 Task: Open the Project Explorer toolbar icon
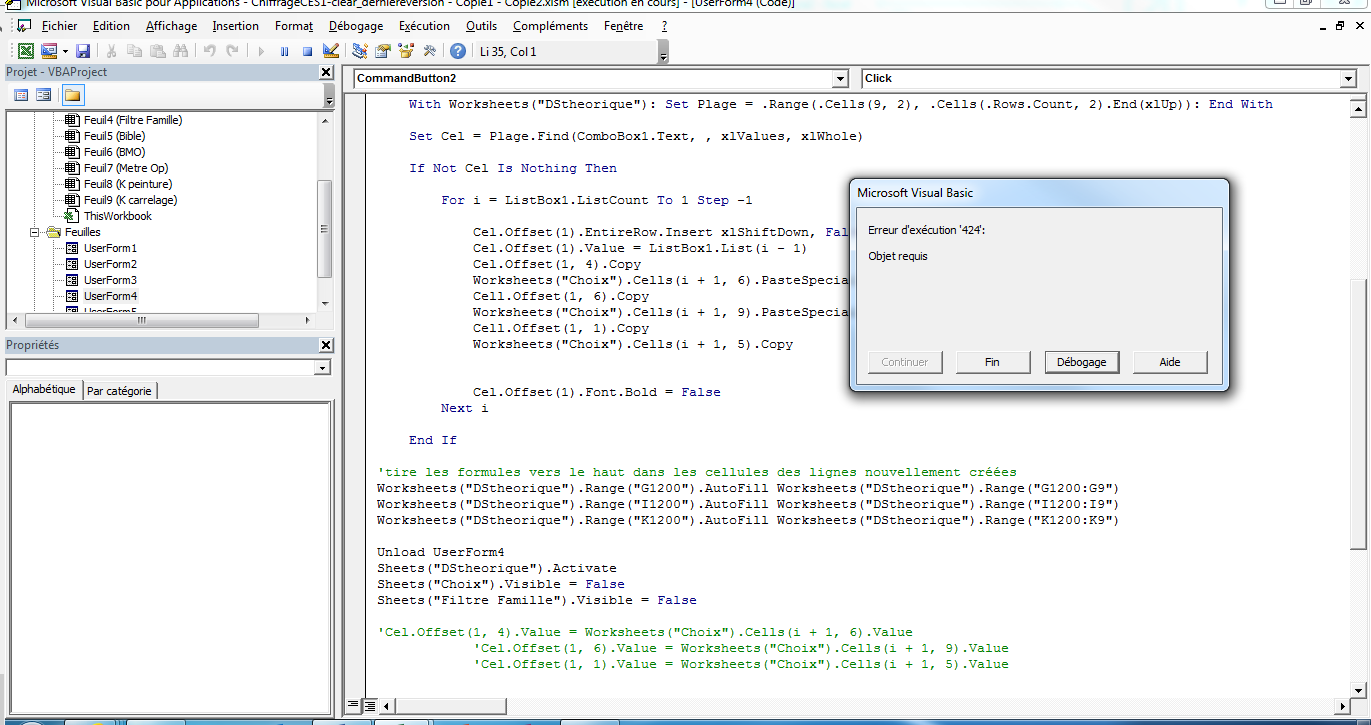click(360, 51)
